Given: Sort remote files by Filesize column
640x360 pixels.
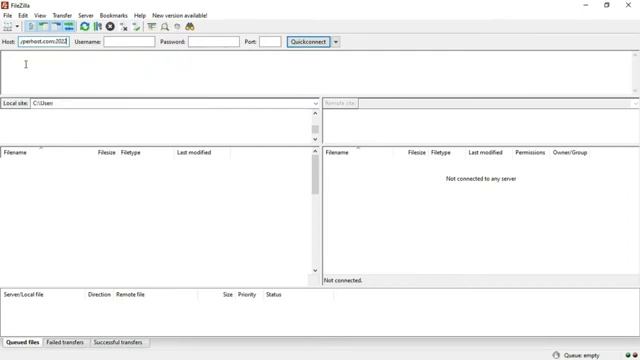Looking at the screenshot, I should [x=417, y=152].
